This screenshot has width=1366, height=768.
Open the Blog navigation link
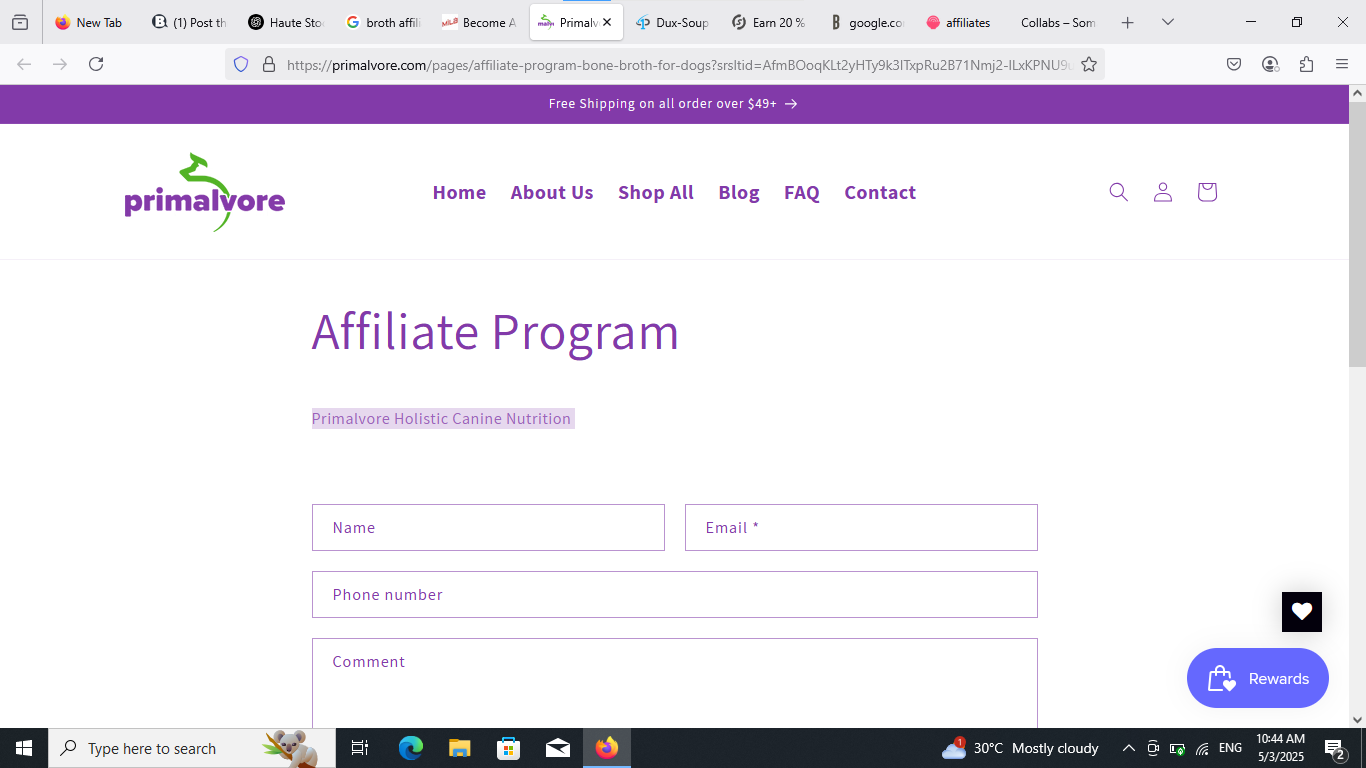[x=739, y=192]
